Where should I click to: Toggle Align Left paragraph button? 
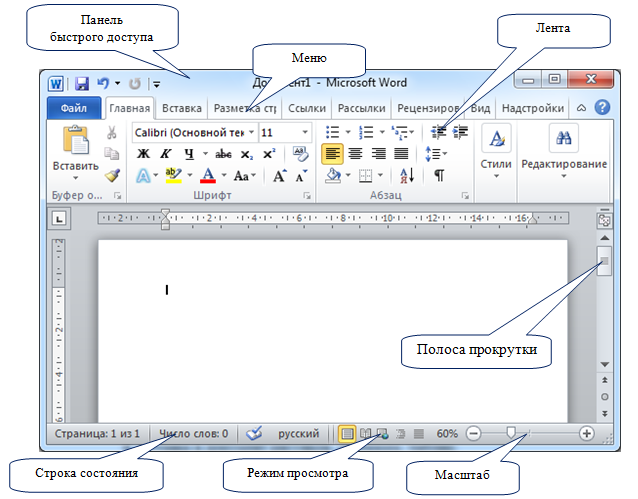(332, 154)
